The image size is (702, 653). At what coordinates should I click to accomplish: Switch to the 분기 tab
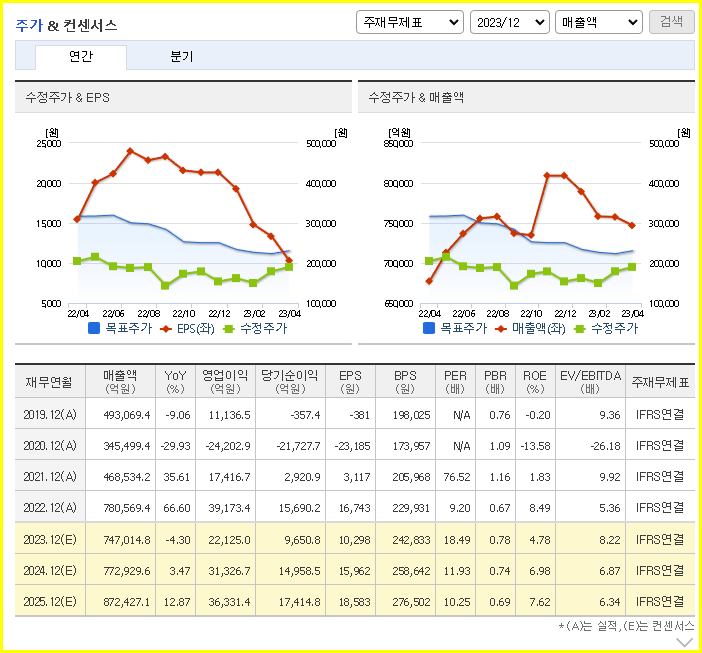(x=181, y=57)
